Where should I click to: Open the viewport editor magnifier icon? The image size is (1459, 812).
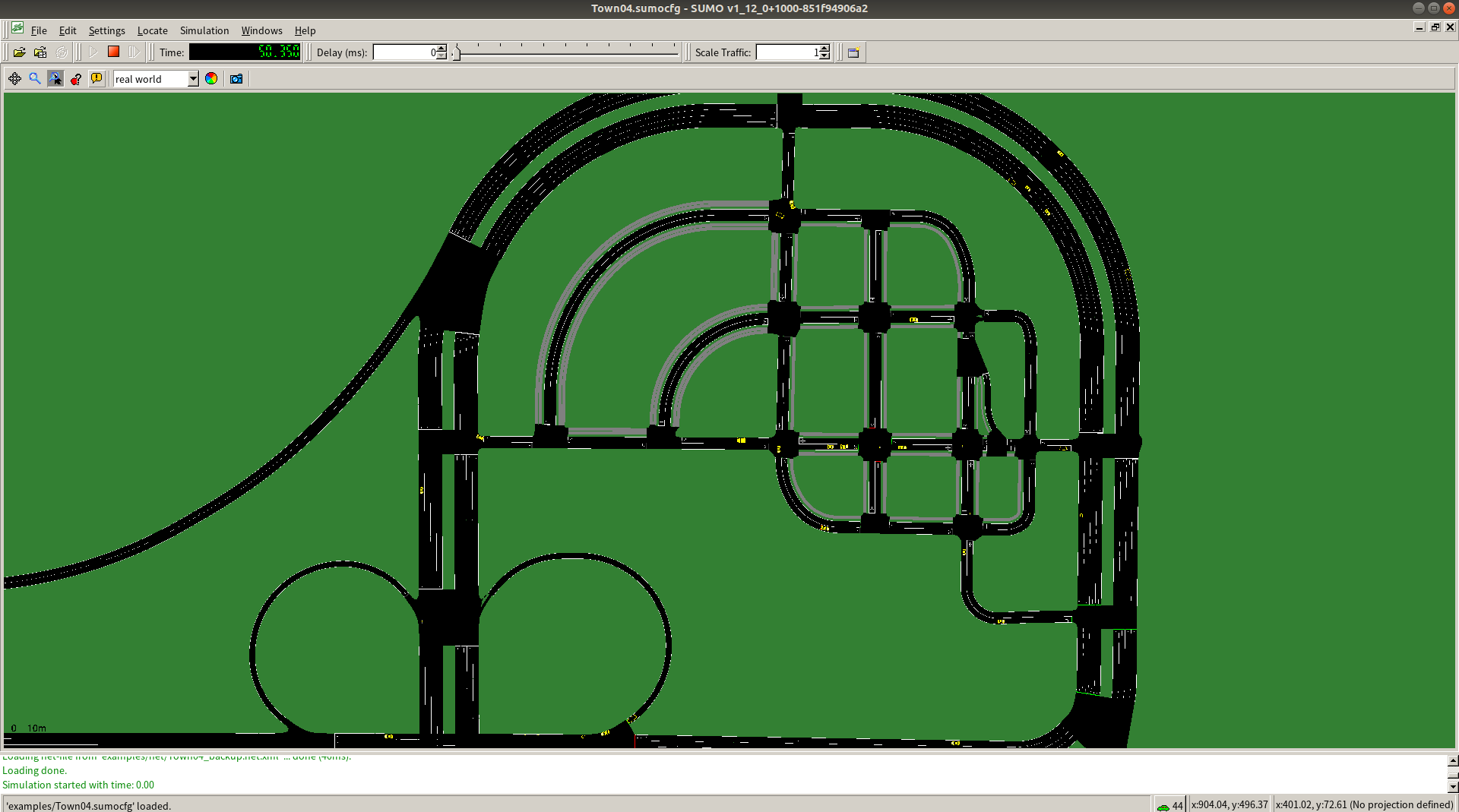click(35, 79)
